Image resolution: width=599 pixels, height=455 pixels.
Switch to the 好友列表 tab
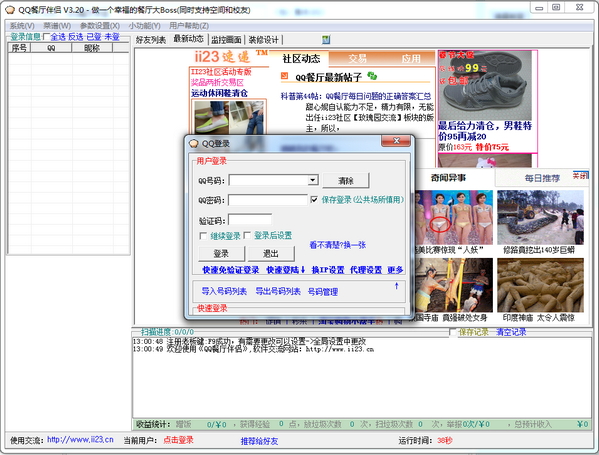point(151,40)
